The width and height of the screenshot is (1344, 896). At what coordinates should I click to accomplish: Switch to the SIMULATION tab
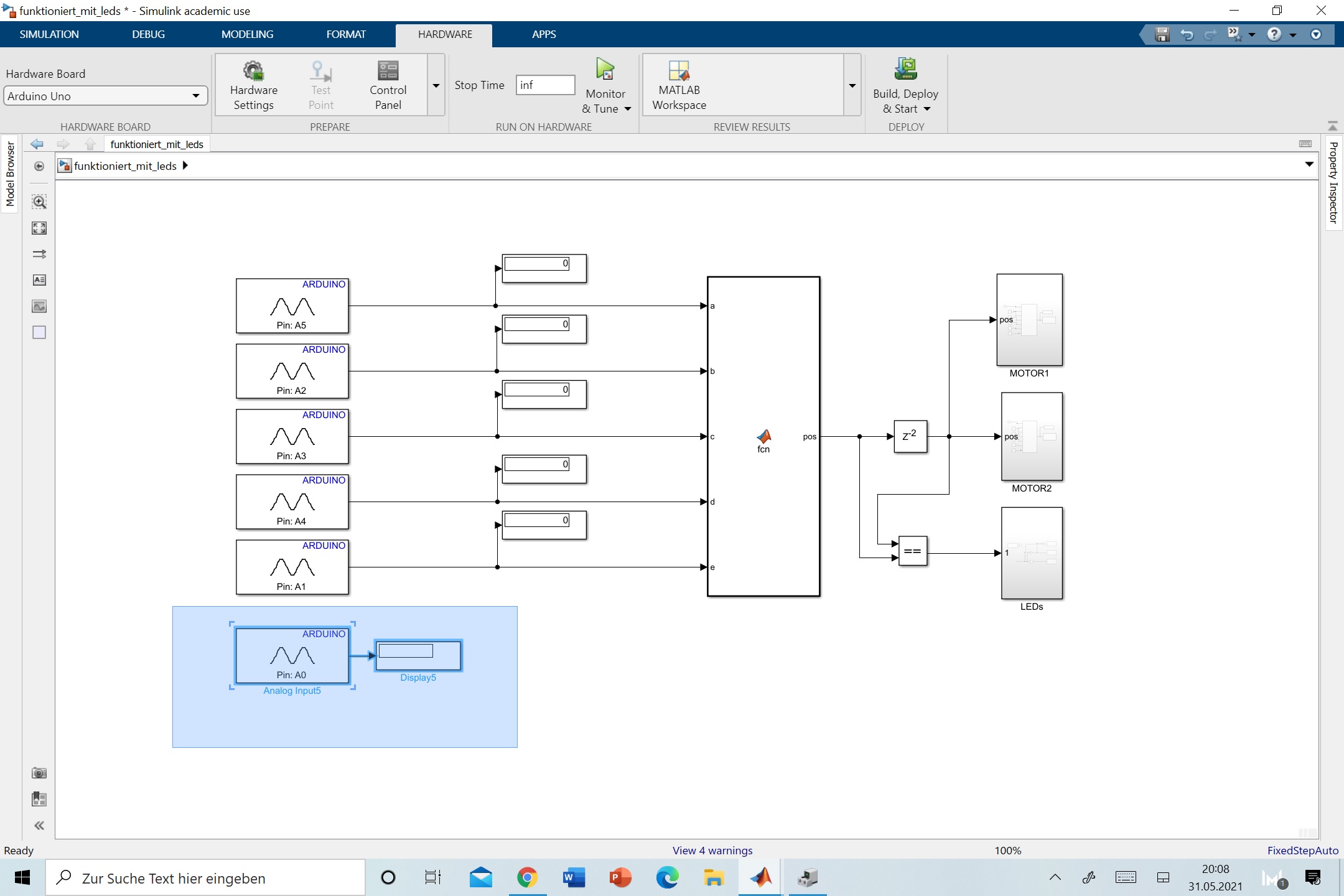click(x=49, y=34)
